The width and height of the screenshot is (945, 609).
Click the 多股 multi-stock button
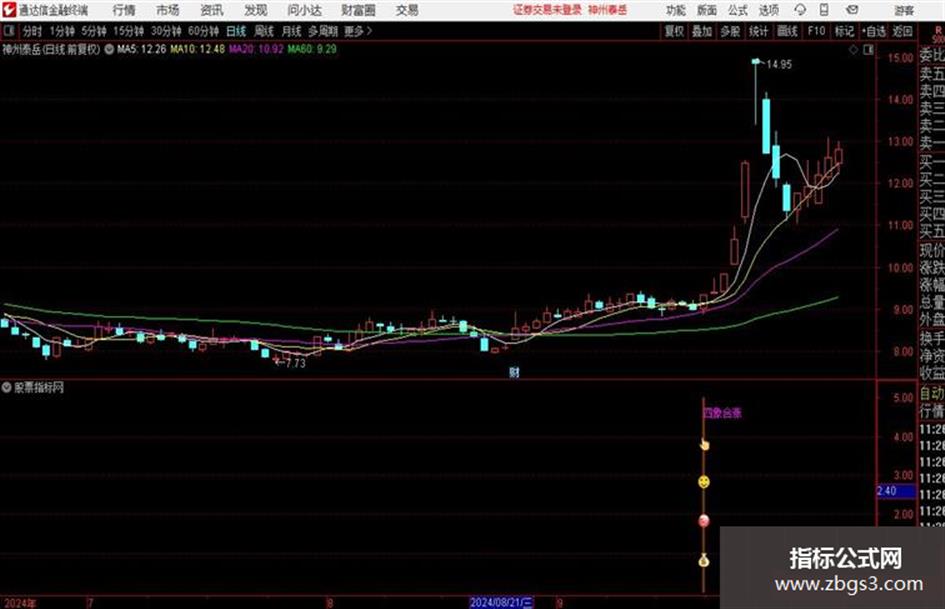point(730,31)
